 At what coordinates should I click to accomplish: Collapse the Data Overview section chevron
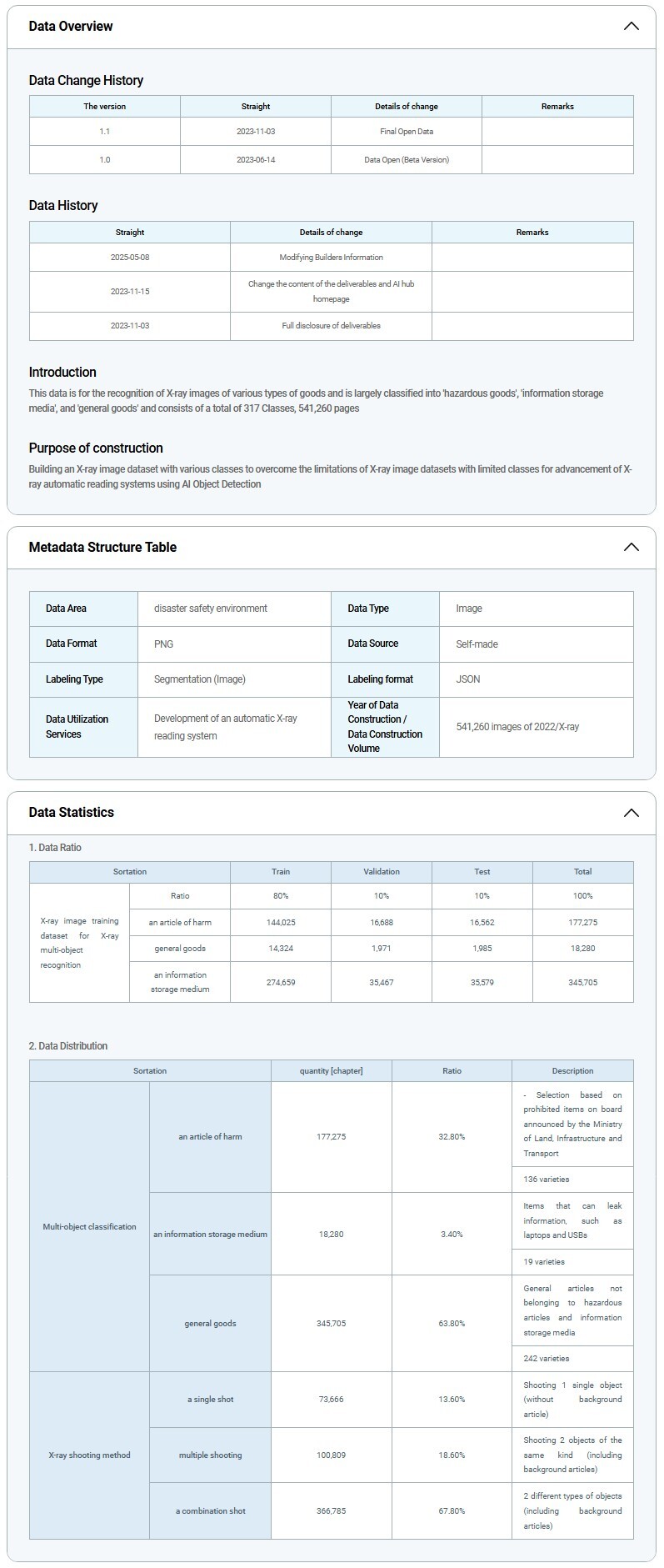[x=631, y=27]
